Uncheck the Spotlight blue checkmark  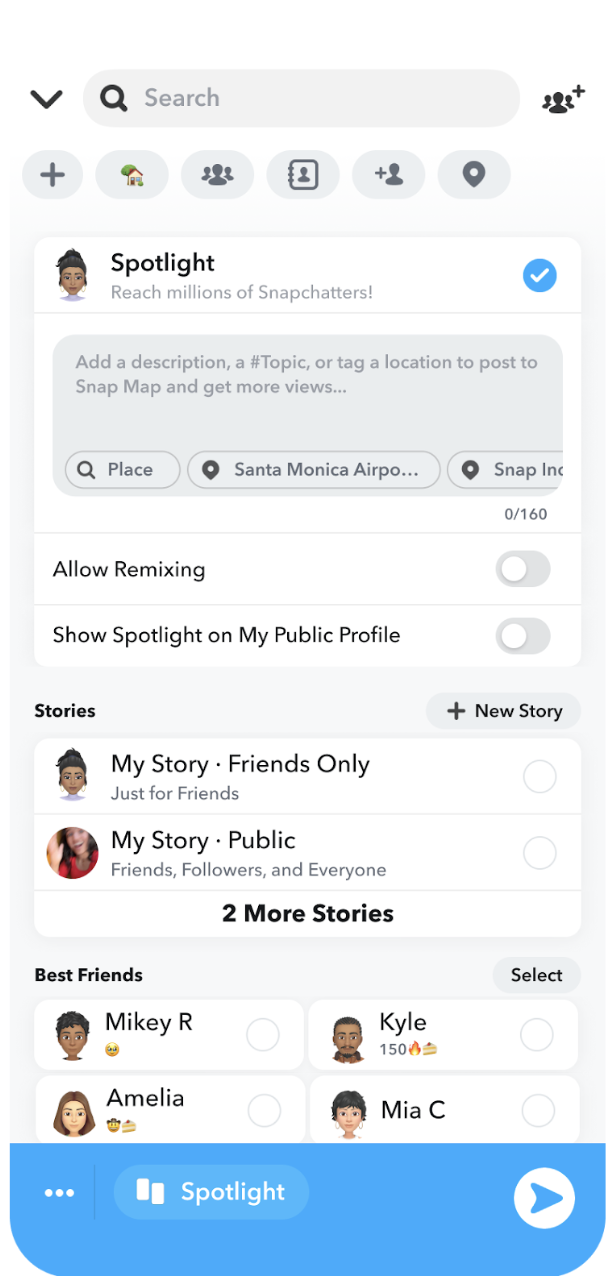540,276
